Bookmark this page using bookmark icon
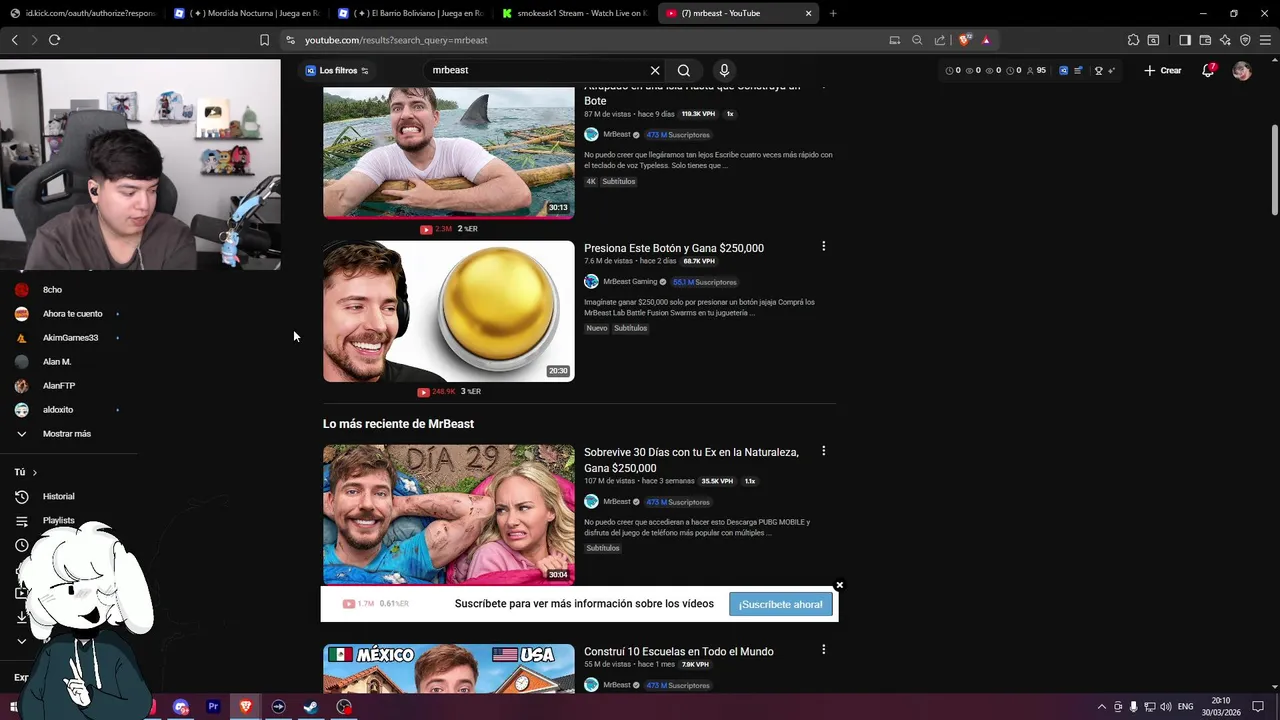The image size is (1280, 720). point(264,40)
